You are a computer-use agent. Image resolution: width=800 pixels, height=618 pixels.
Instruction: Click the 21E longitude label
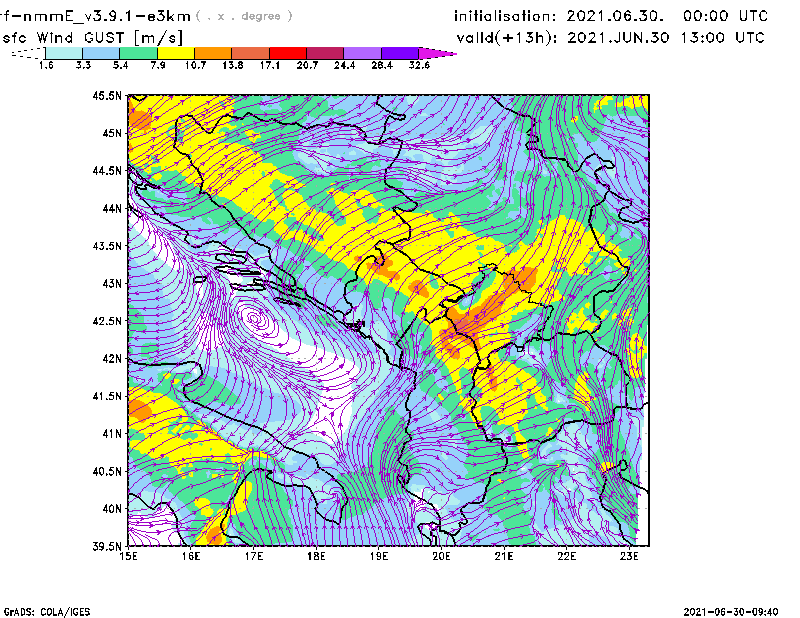[x=504, y=556]
